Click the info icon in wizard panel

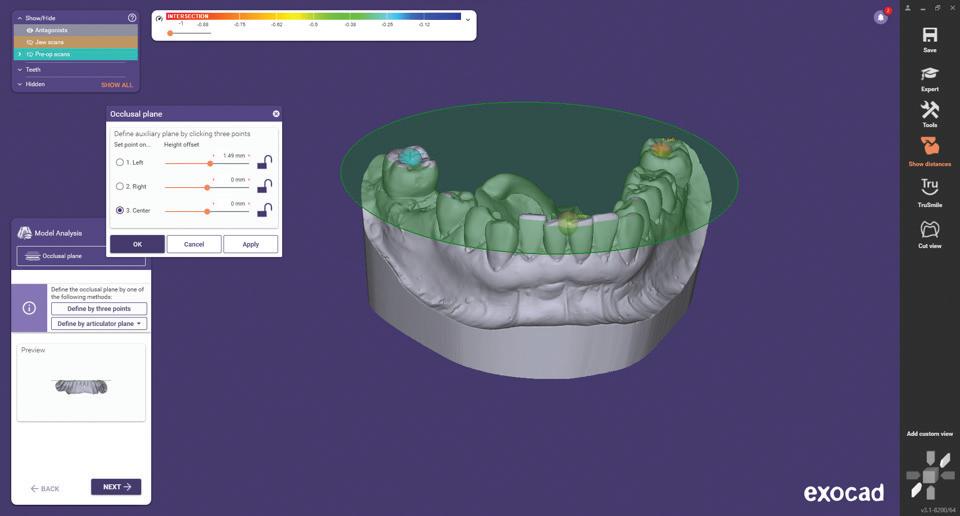click(29, 308)
